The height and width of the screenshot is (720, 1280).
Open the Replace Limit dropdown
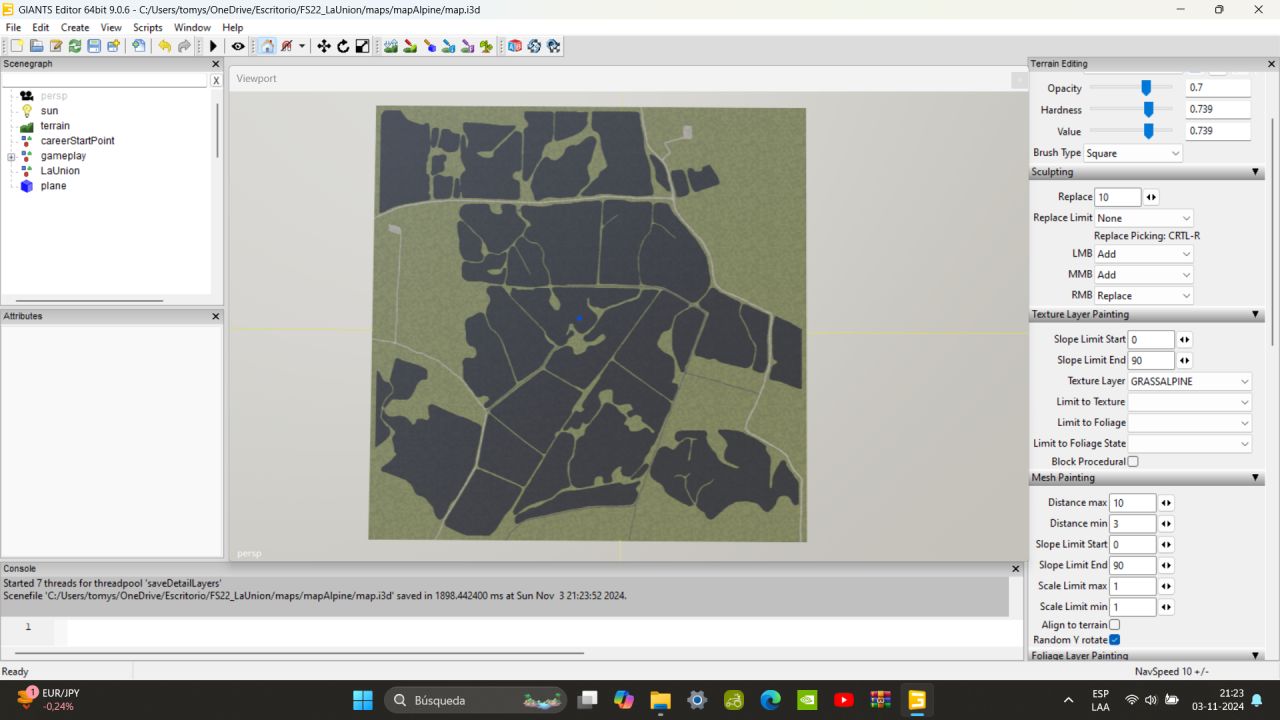(x=1144, y=218)
